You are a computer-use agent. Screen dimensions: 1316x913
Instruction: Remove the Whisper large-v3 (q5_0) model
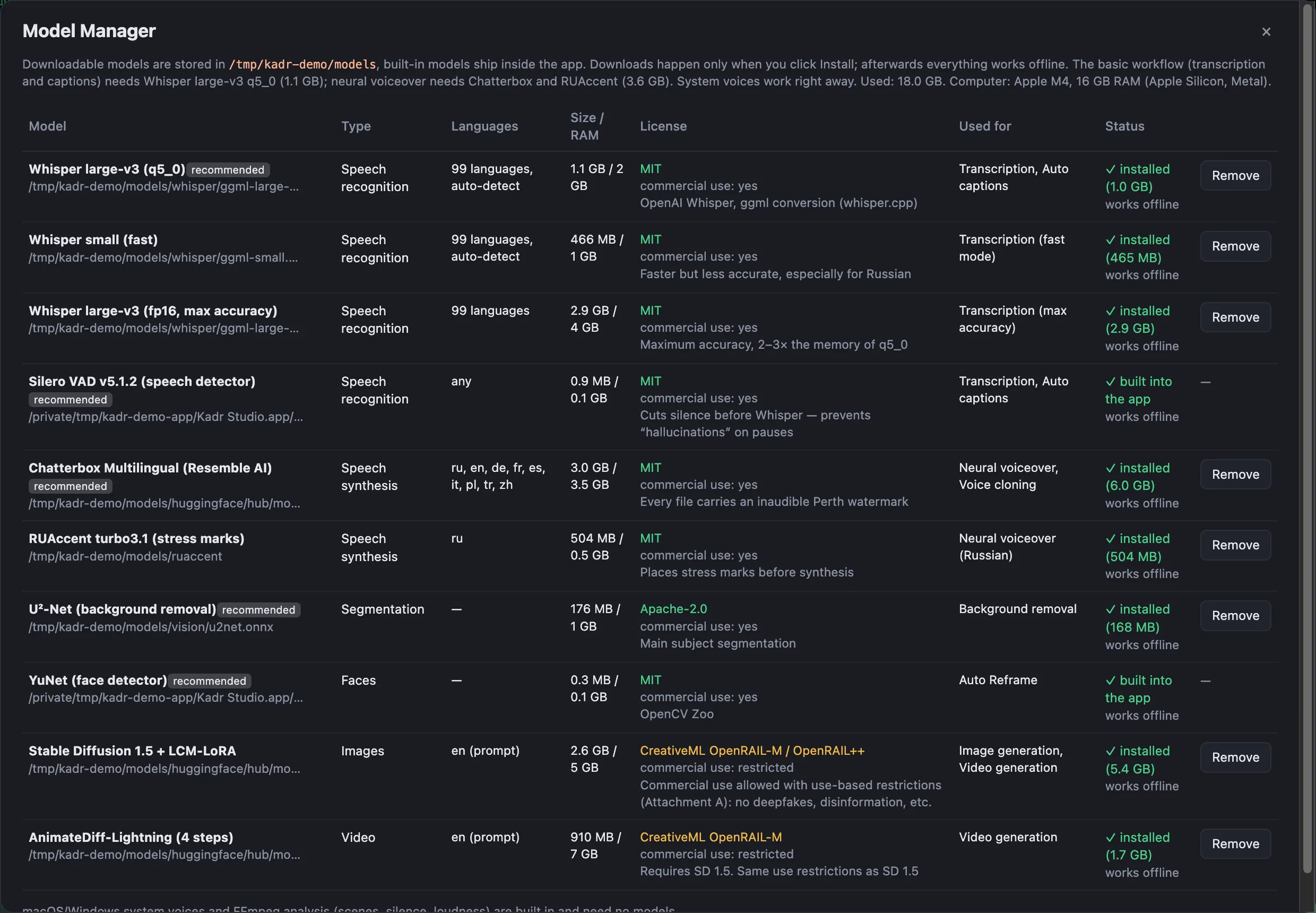tap(1235, 176)
